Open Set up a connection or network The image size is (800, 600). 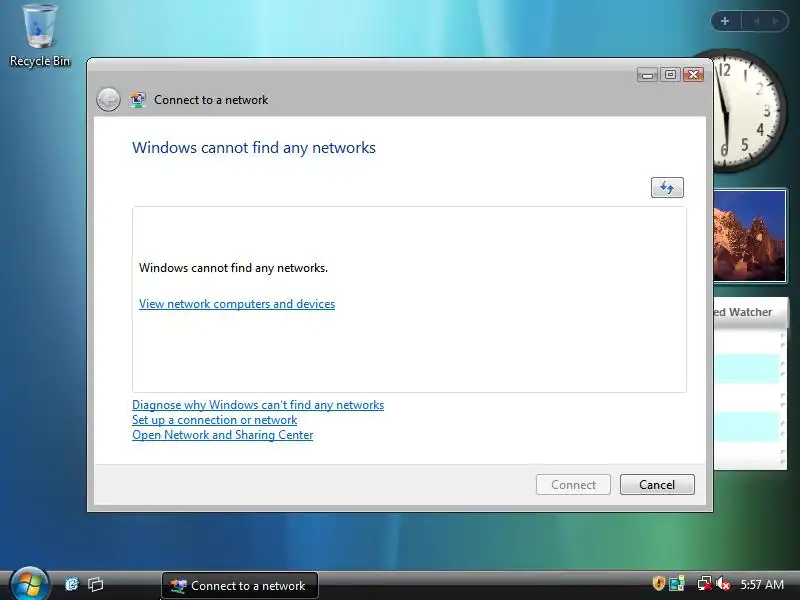point(214,420)
